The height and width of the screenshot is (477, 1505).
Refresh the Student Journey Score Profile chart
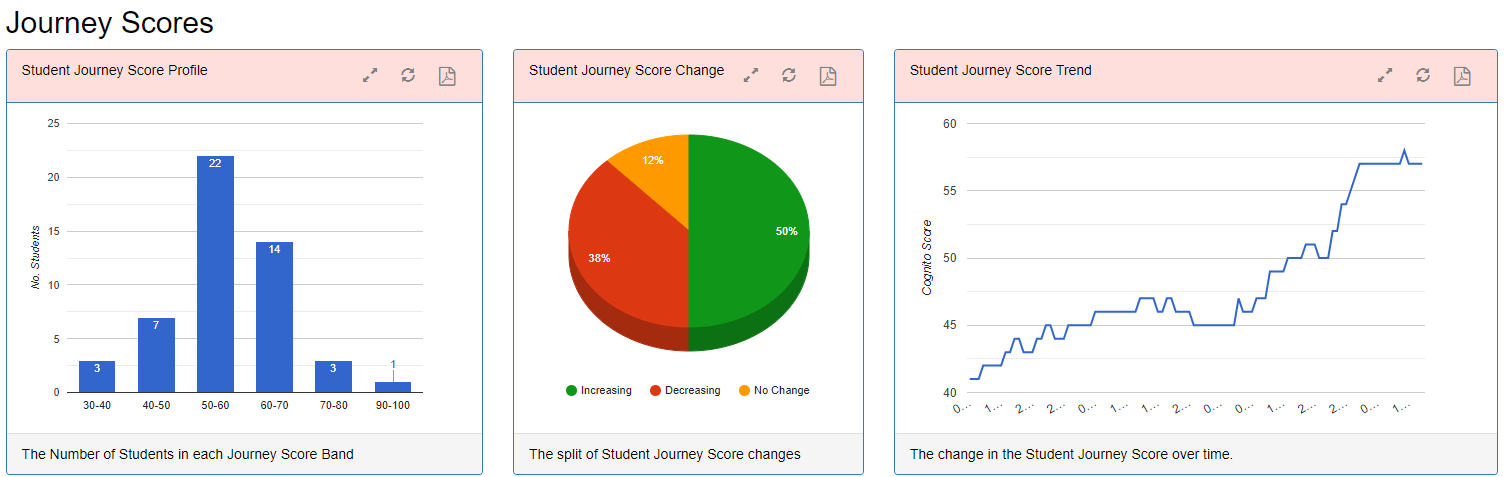tap(408, 76)
